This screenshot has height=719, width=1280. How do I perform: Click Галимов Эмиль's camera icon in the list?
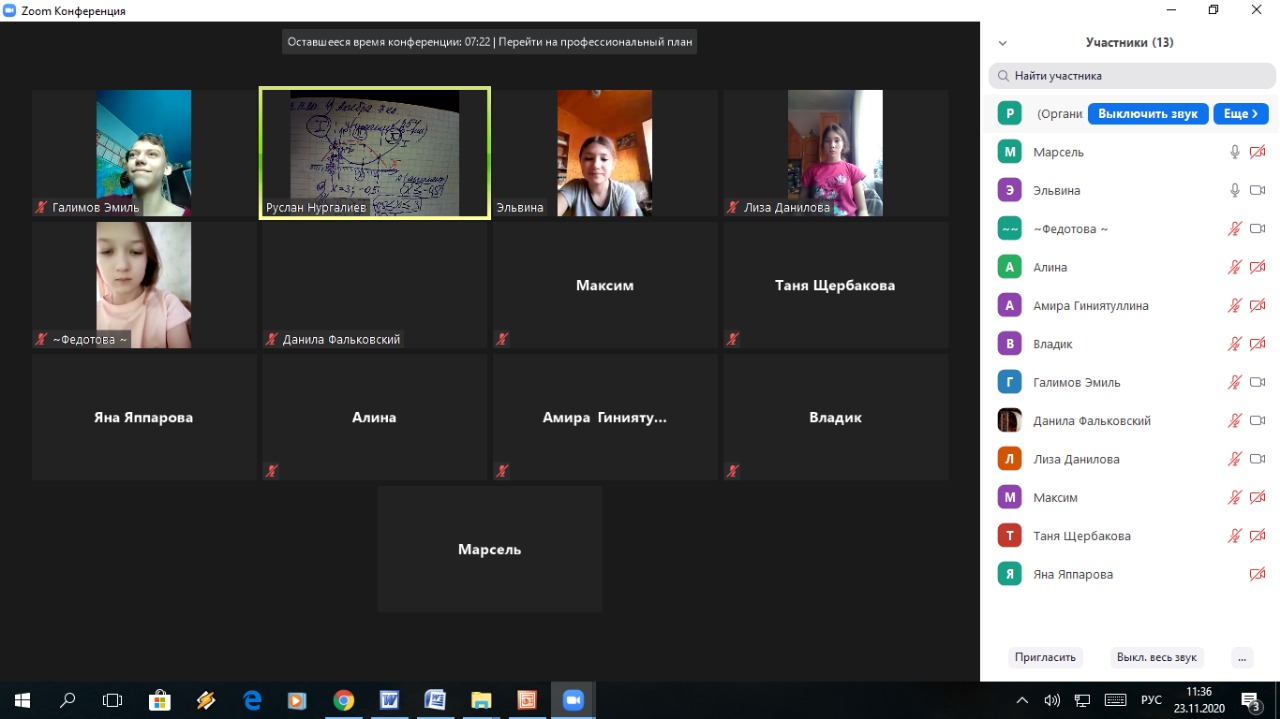click(x=1258, y=382)
